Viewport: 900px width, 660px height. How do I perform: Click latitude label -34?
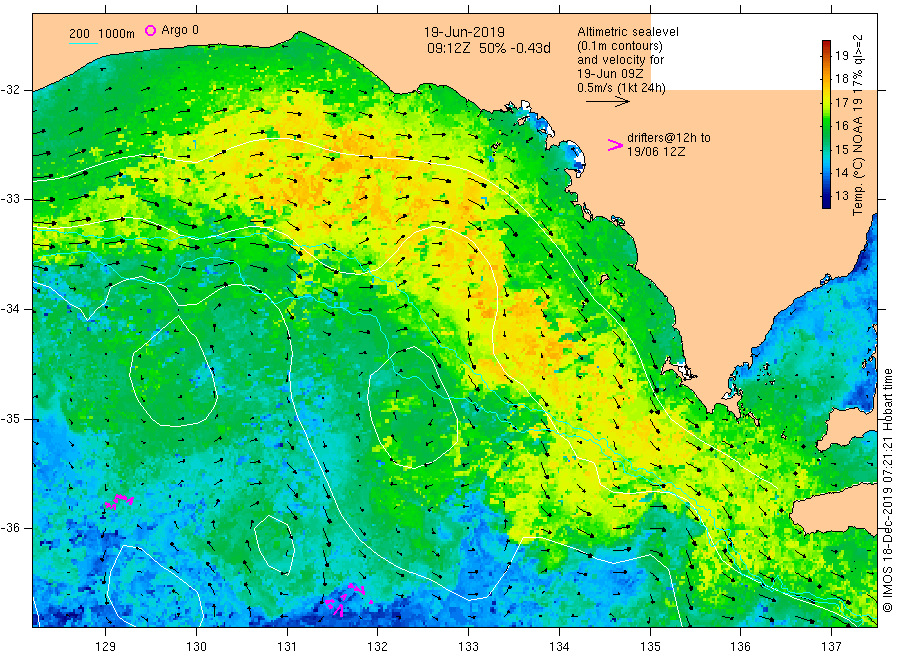[10, 309]
